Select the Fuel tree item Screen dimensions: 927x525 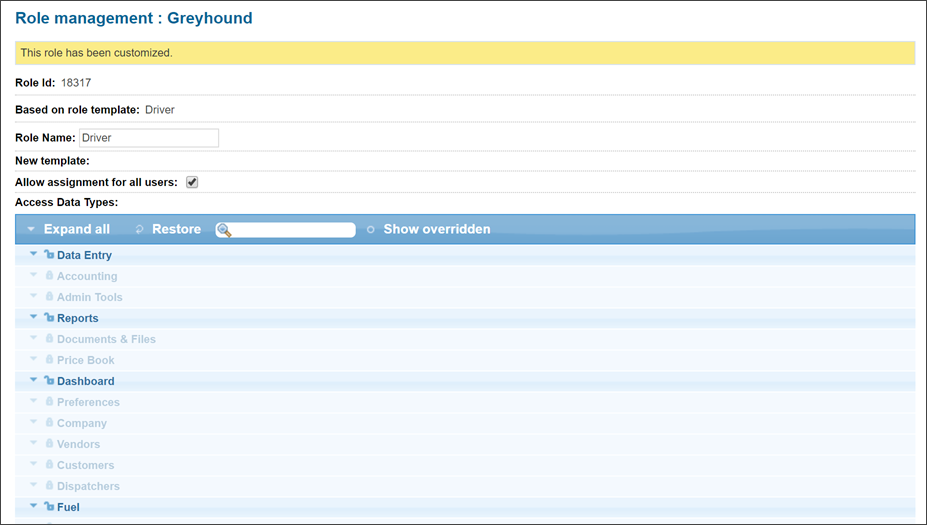tap(68, 507)
